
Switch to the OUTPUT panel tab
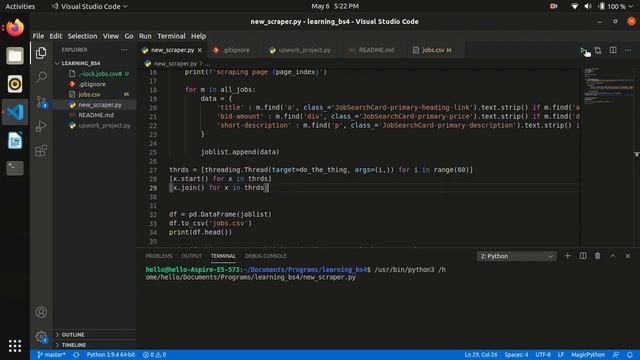click(x=191, y=256)
